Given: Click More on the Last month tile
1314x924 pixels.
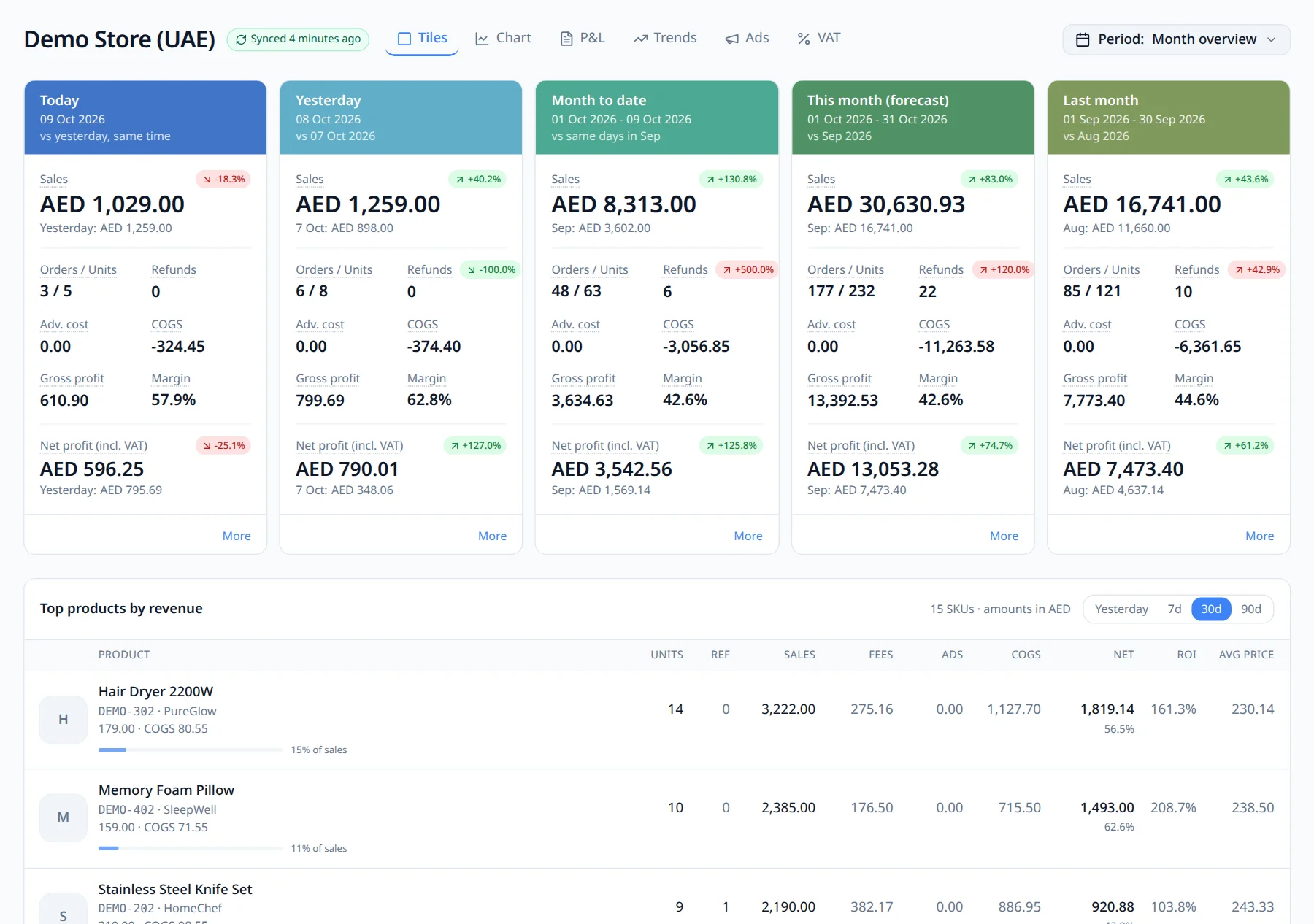Looking at the screenshot, I should [x=1259, y=536].
